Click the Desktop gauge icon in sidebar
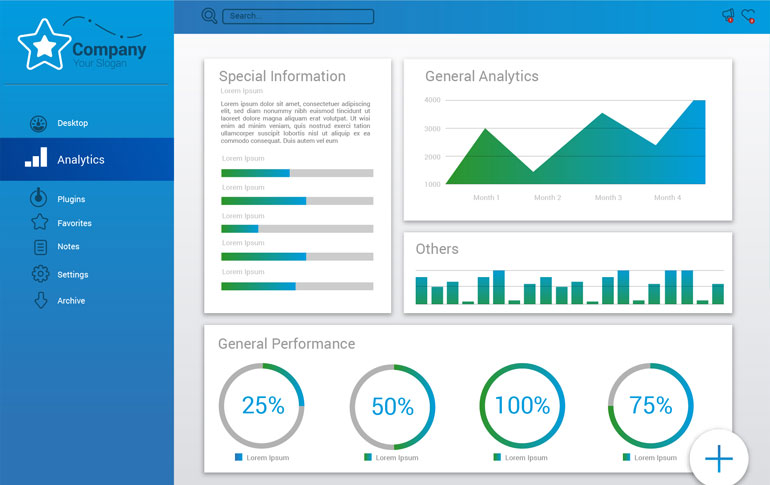This screenshot has height=485, width=770. coord(38,124)
